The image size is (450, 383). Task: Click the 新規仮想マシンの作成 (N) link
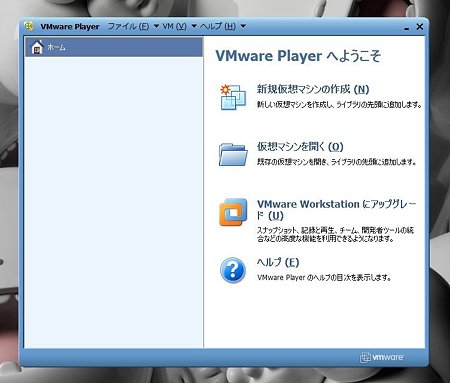coord(313,89)
